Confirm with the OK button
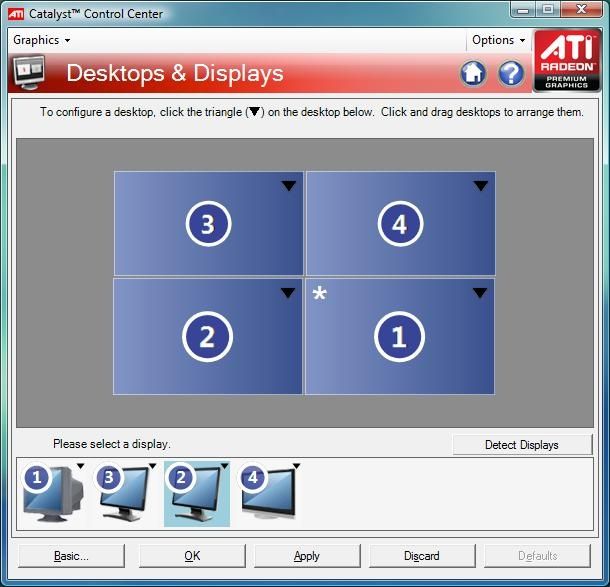Image resolution: width=610 pixels, height=587 pixels. coord(192,555)
